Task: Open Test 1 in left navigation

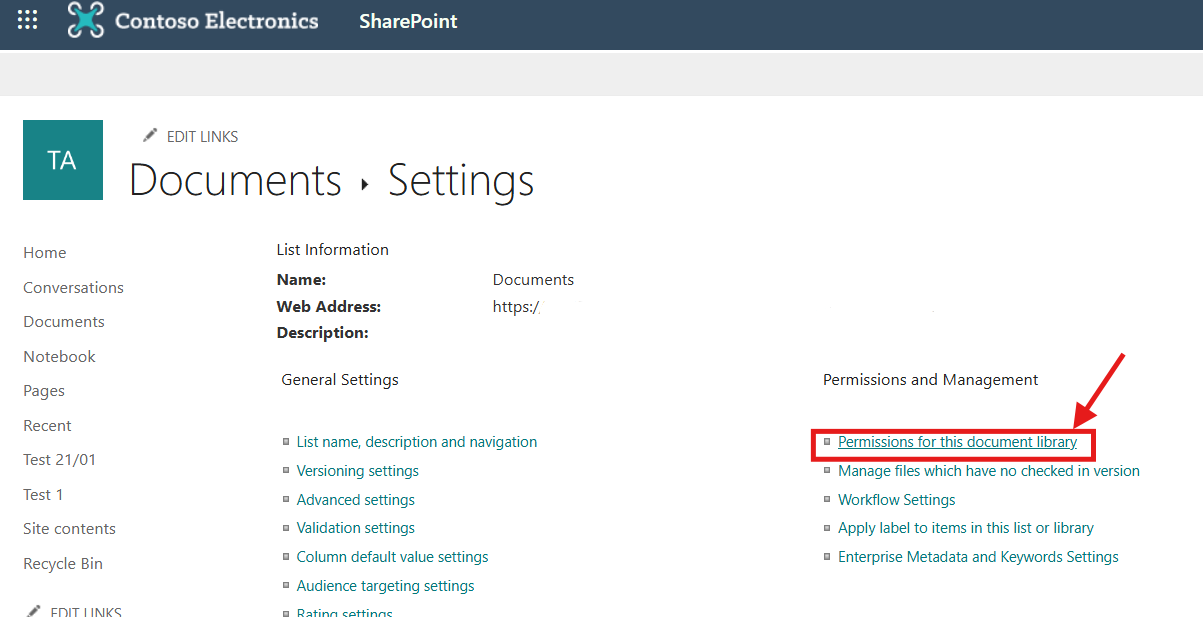Action: point(43,494)
